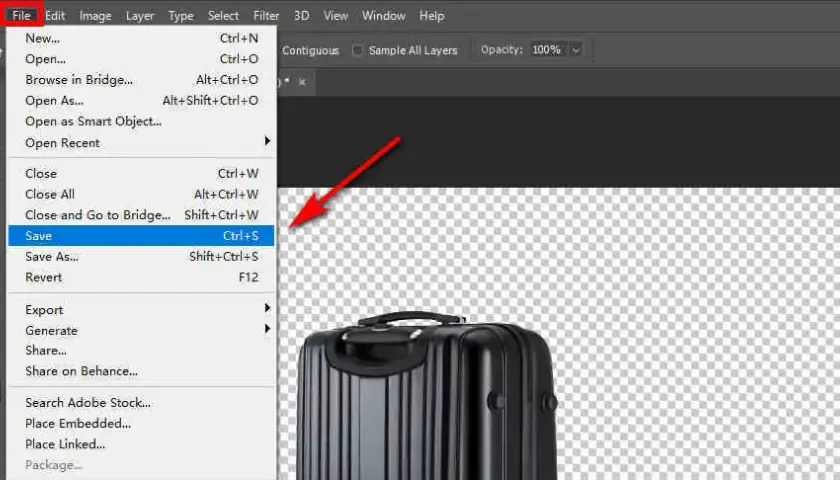
Task: Open the 3D menu
Action: [302, 16]
